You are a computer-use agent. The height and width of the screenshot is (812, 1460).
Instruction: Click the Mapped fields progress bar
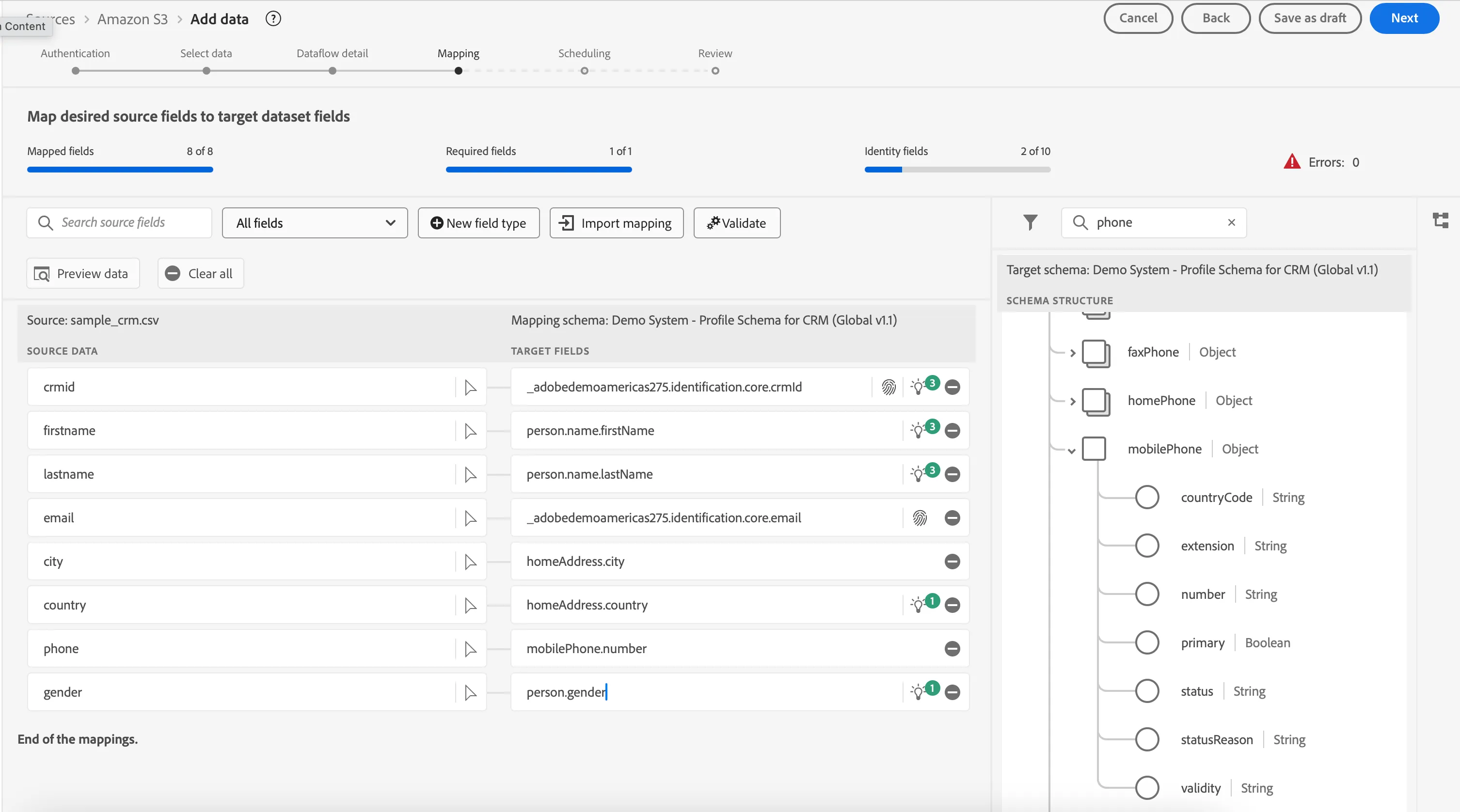(x=120, y=170)
